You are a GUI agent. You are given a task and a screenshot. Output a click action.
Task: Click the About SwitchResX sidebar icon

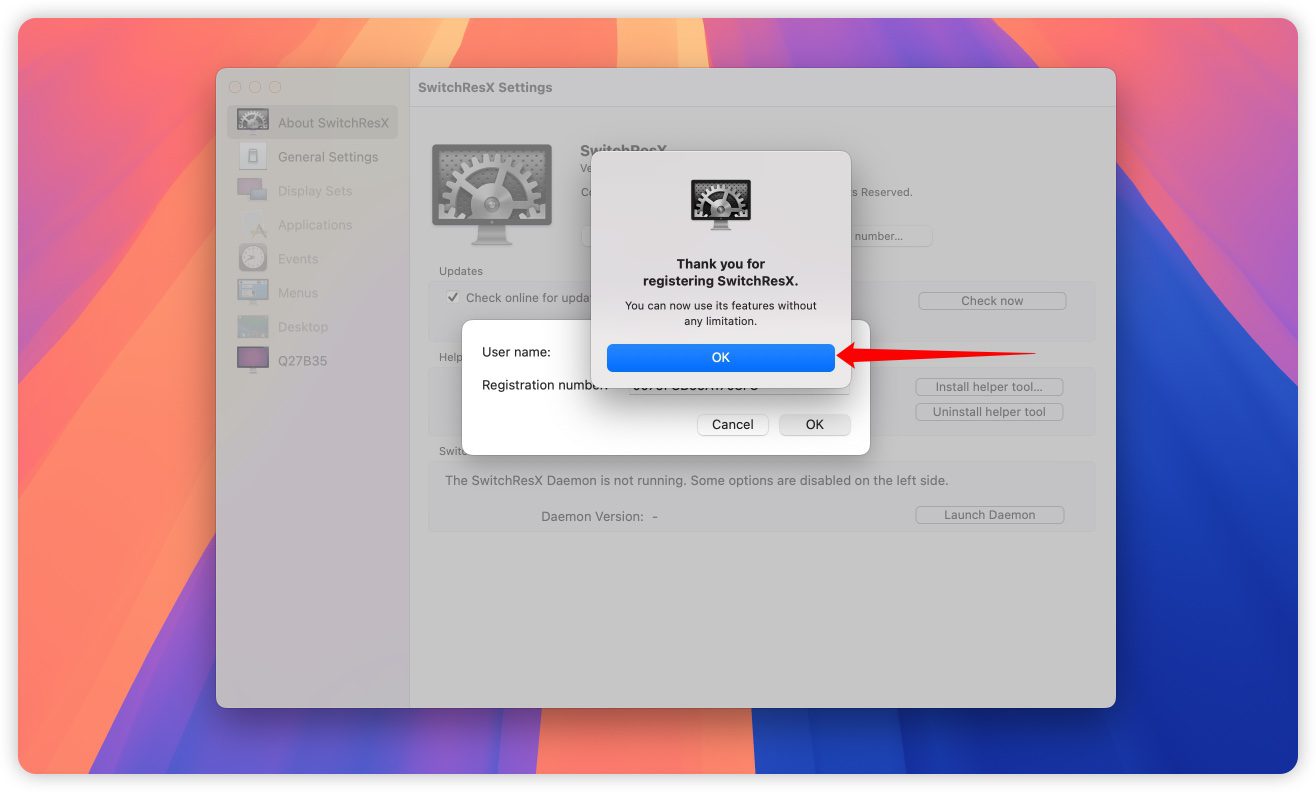(x=252, y=122)
